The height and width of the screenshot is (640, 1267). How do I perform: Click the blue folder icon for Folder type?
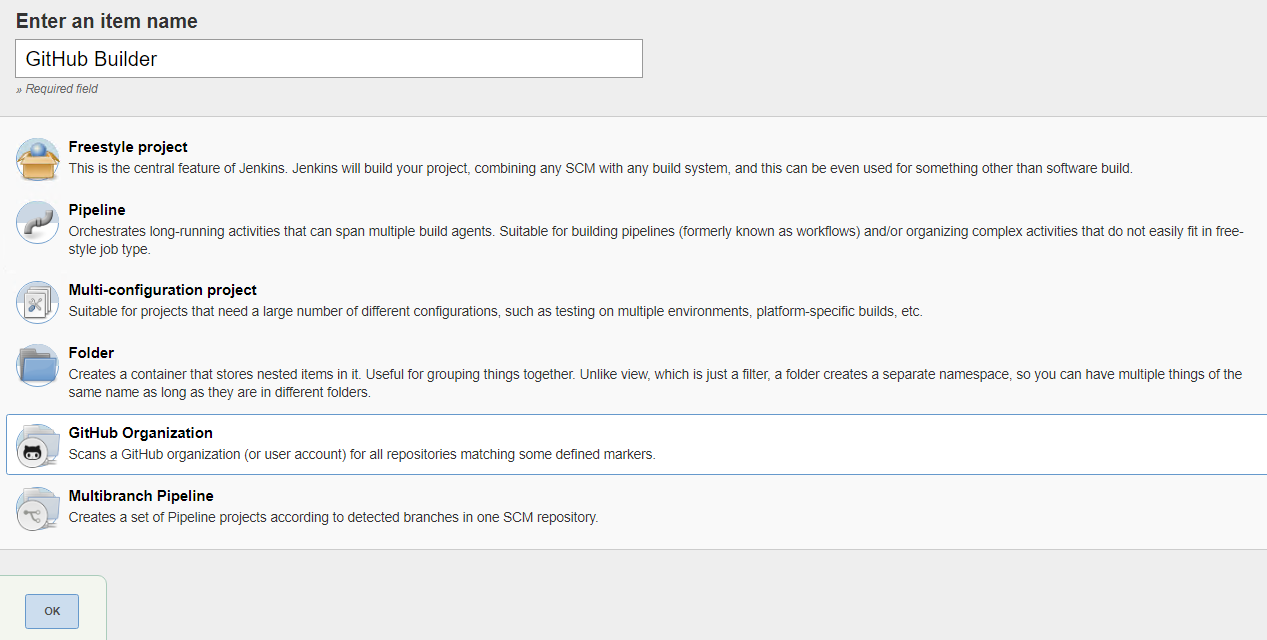tap(37, 365)
